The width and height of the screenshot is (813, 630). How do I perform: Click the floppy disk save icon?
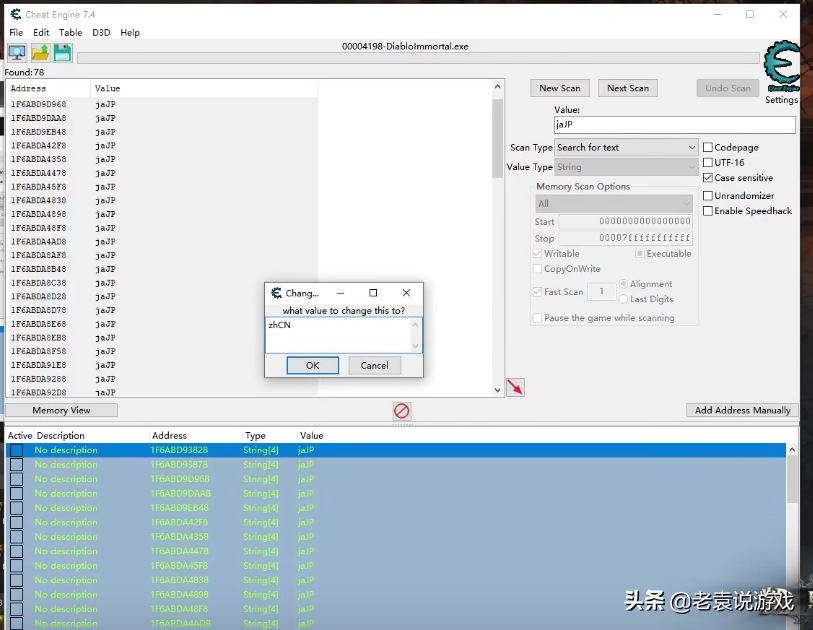click(x=62, y=53)
